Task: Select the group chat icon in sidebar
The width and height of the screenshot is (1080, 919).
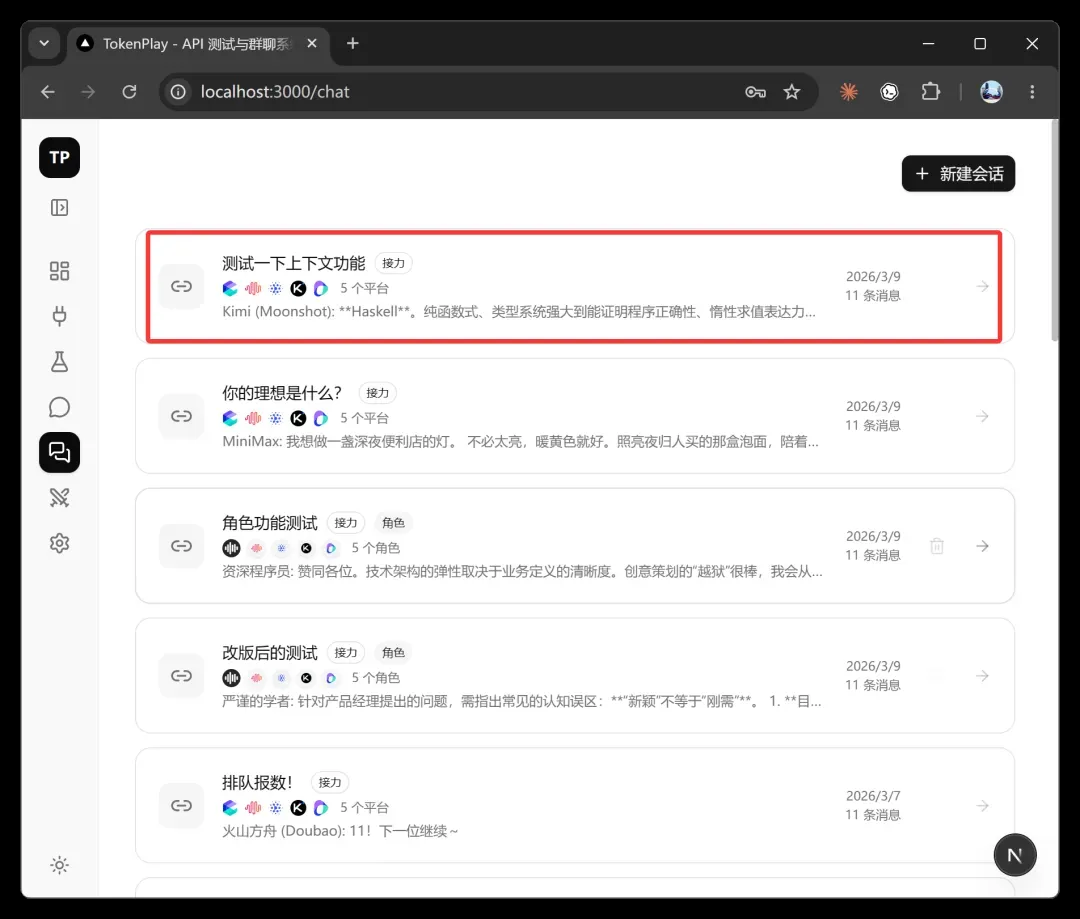Action: coord(59,453)
